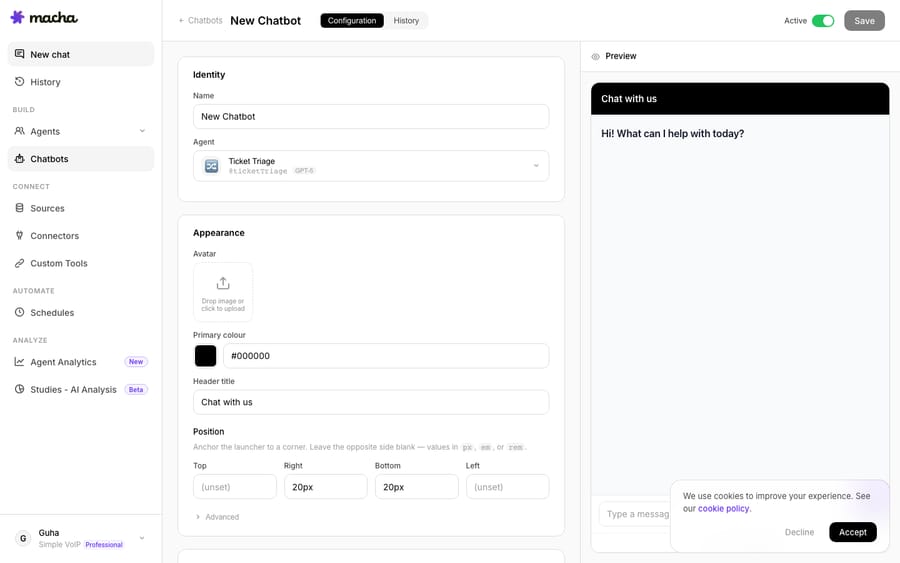This screenshot has height=563, width=900.
Task: Click the avatar upload drop zone
Action: (223, 292)
